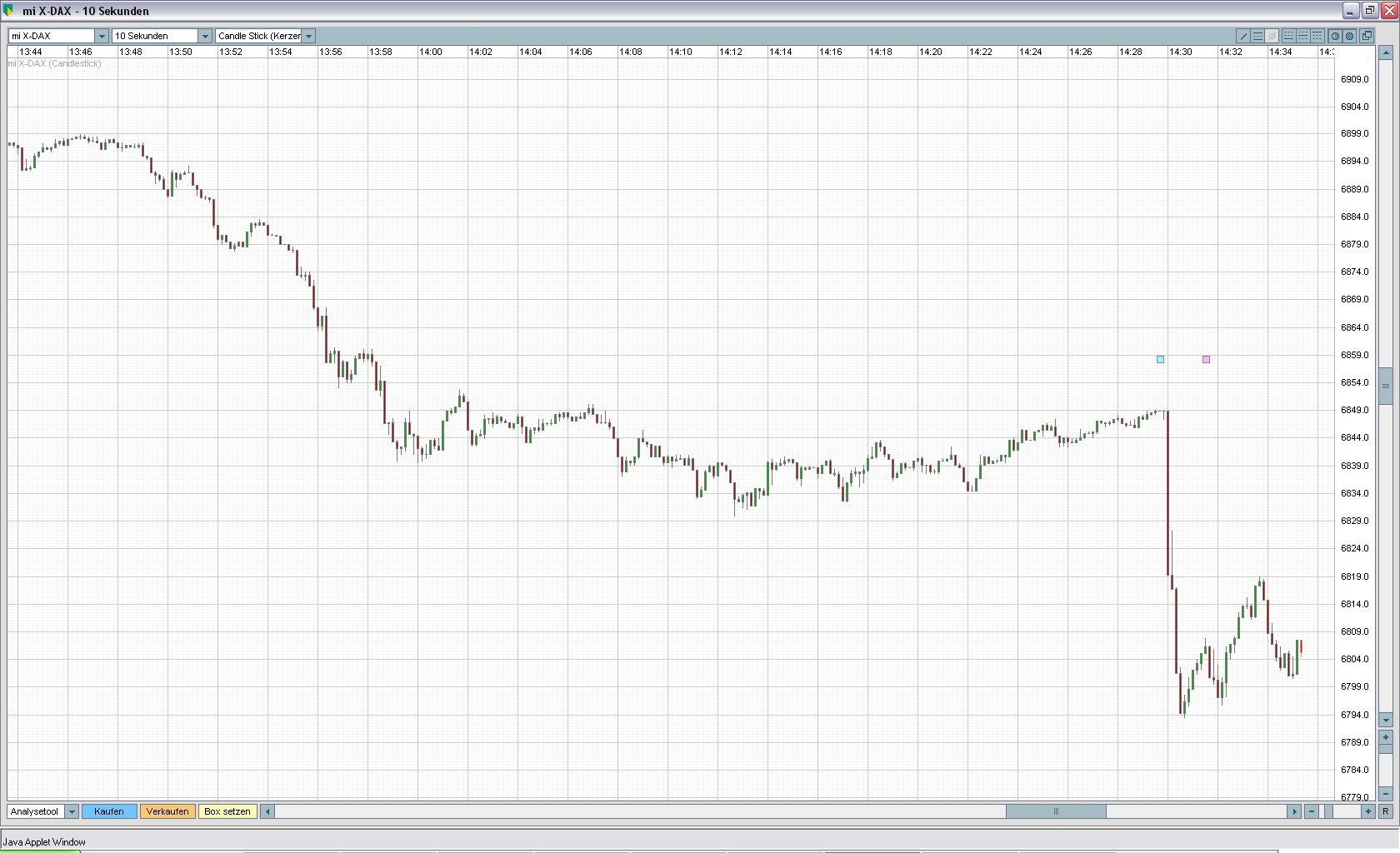Close the mi X-DAX window
1400x853 pixels.
(x=1387, y=10)
